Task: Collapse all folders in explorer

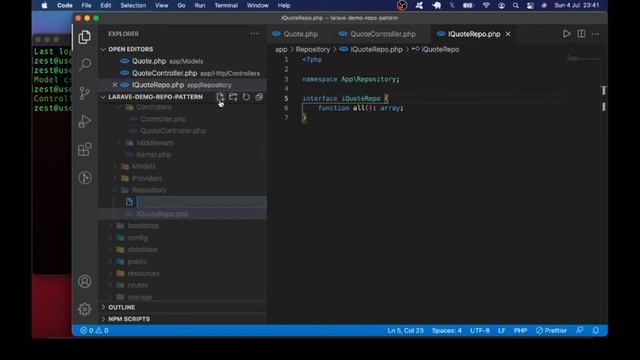Action: tap(259, 97)
